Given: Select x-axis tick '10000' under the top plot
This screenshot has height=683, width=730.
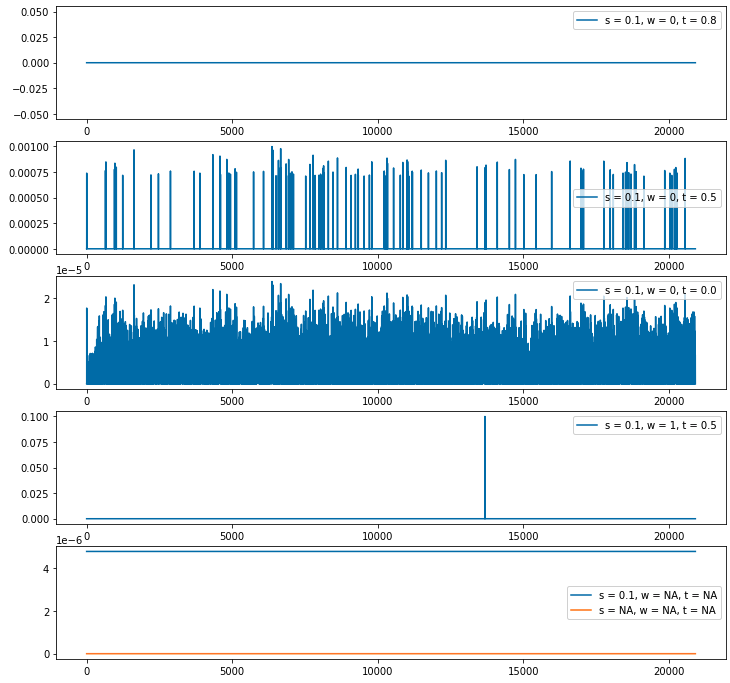Looking at the screenshot, I should tap(377, 131).
